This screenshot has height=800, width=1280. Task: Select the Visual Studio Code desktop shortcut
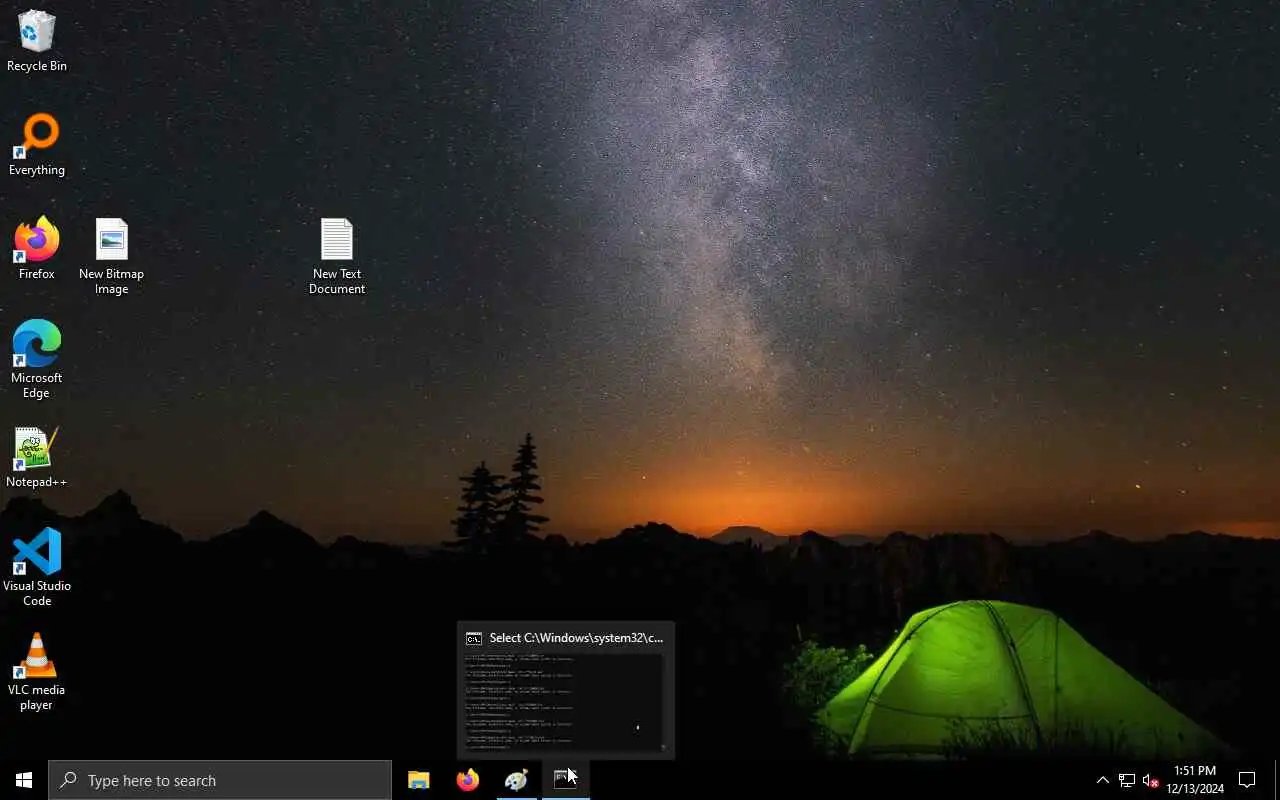37,568
